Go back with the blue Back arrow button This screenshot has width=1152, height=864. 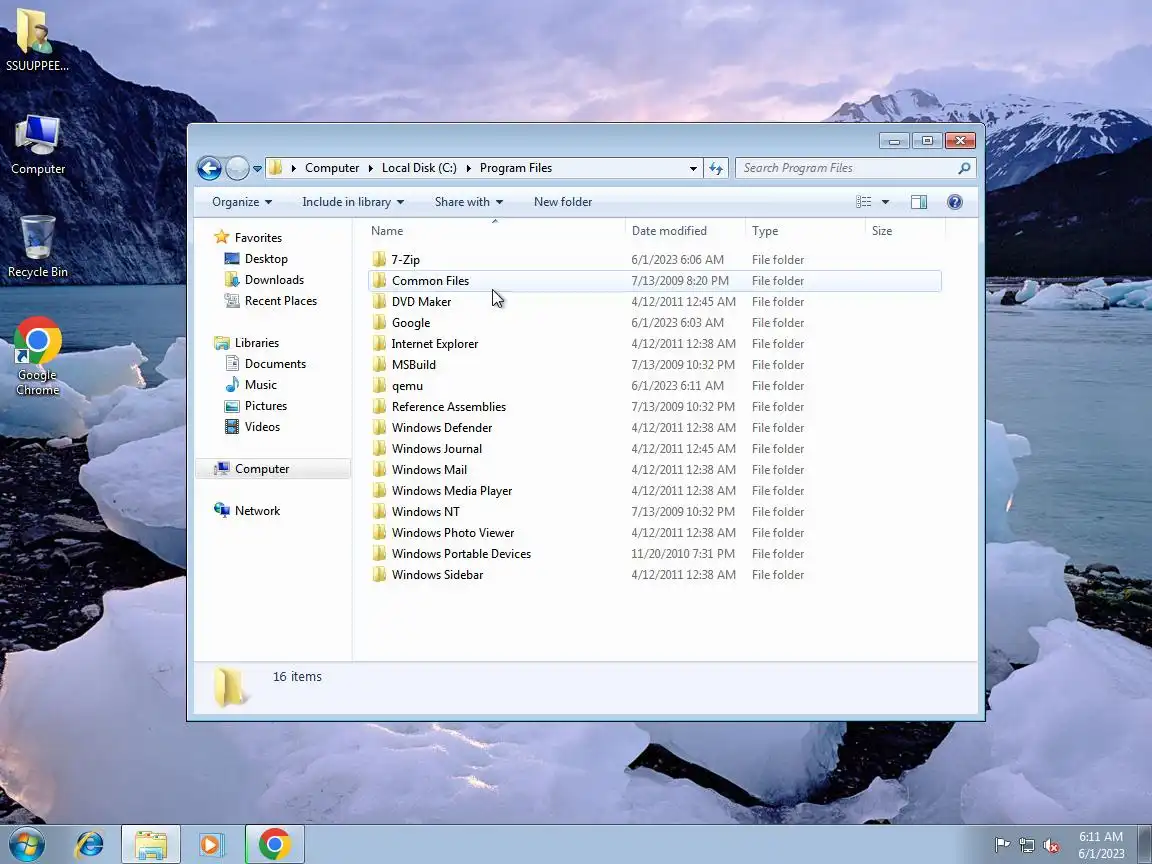(x=209, y=168)
